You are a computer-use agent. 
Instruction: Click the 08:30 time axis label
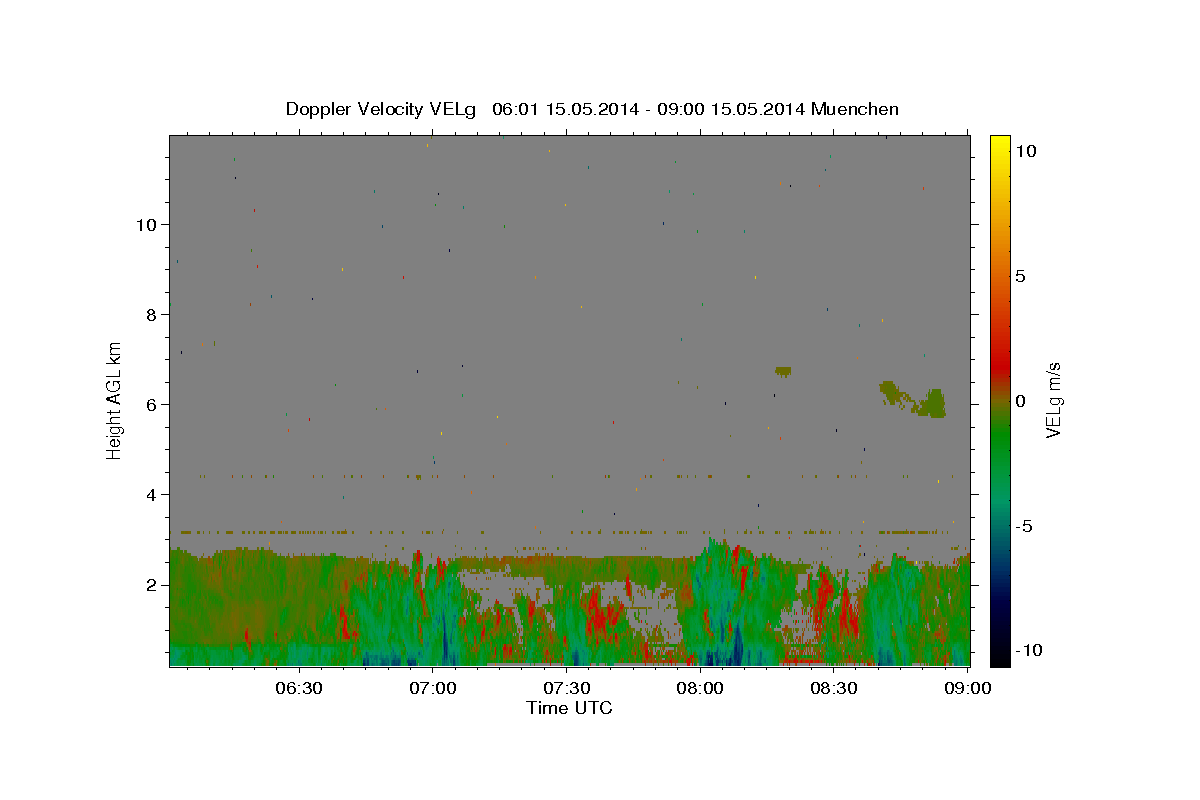[x=834, y=688]
